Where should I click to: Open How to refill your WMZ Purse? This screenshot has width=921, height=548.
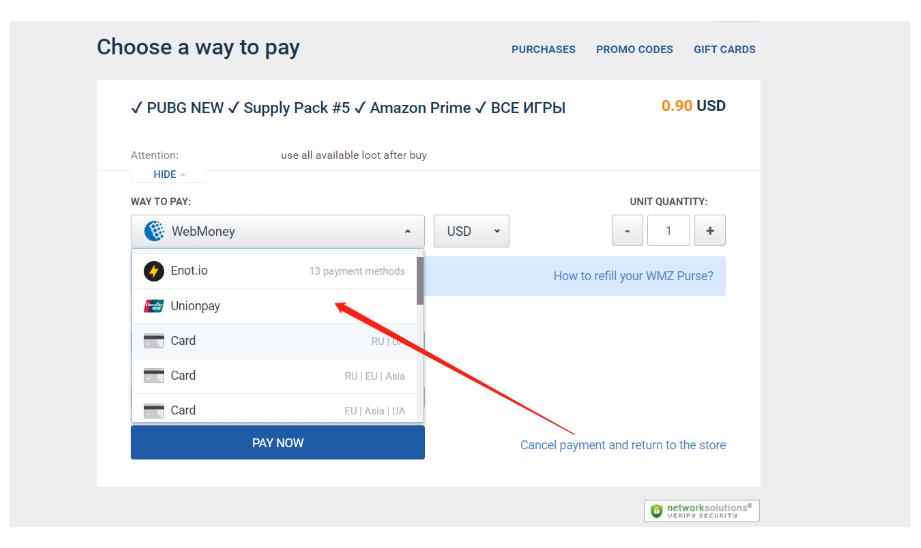(633, 276)
